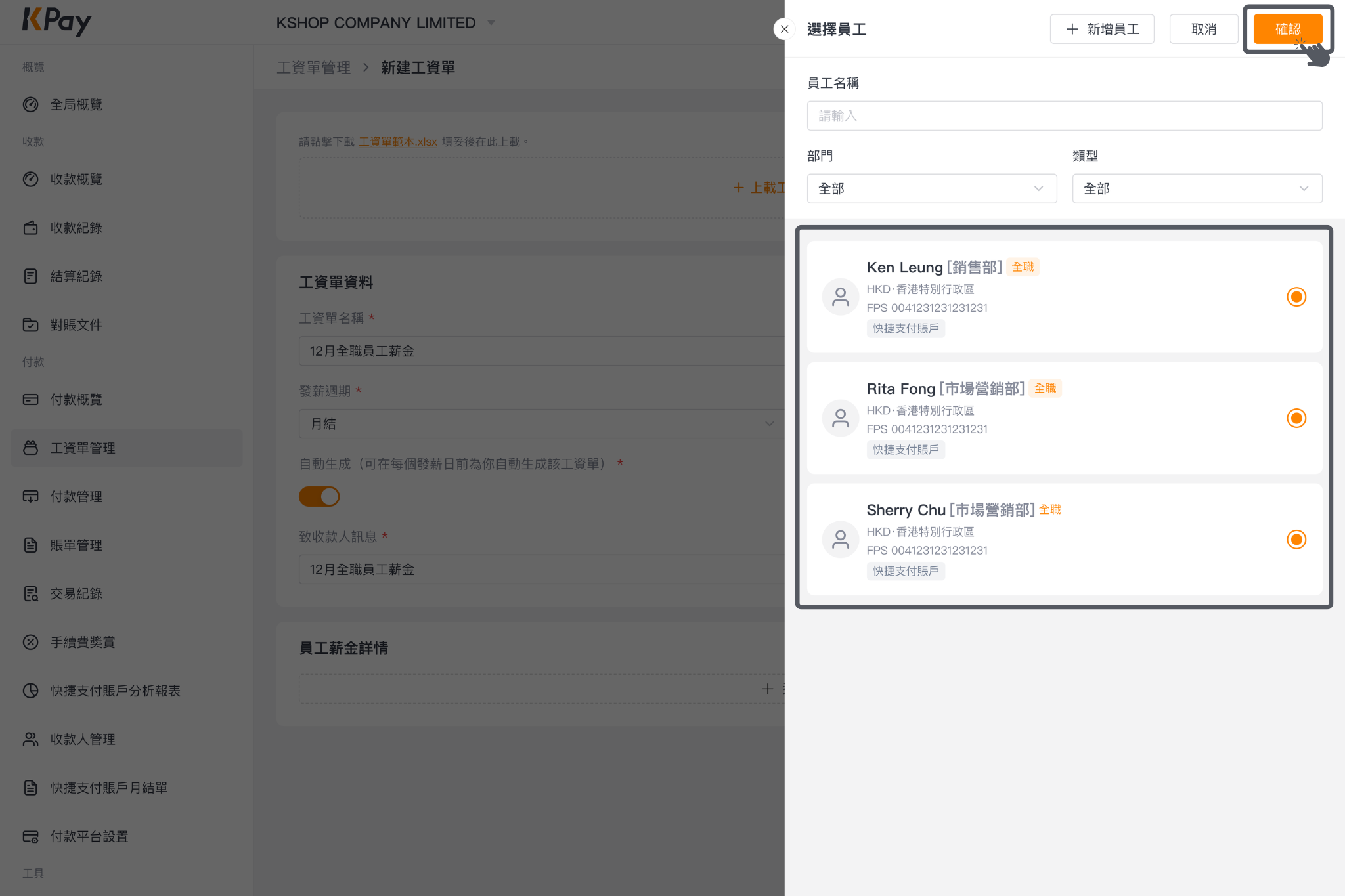Click the 致收款人訊息 input field

coord(542,570)
